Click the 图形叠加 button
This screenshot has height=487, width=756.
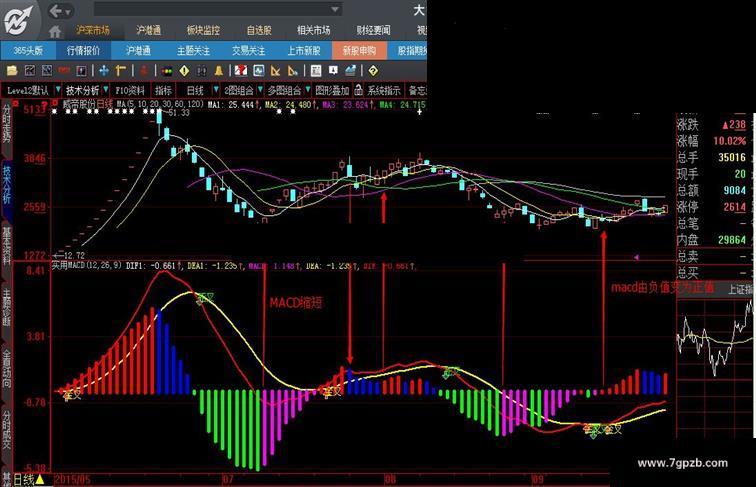[x=332, y=90]
